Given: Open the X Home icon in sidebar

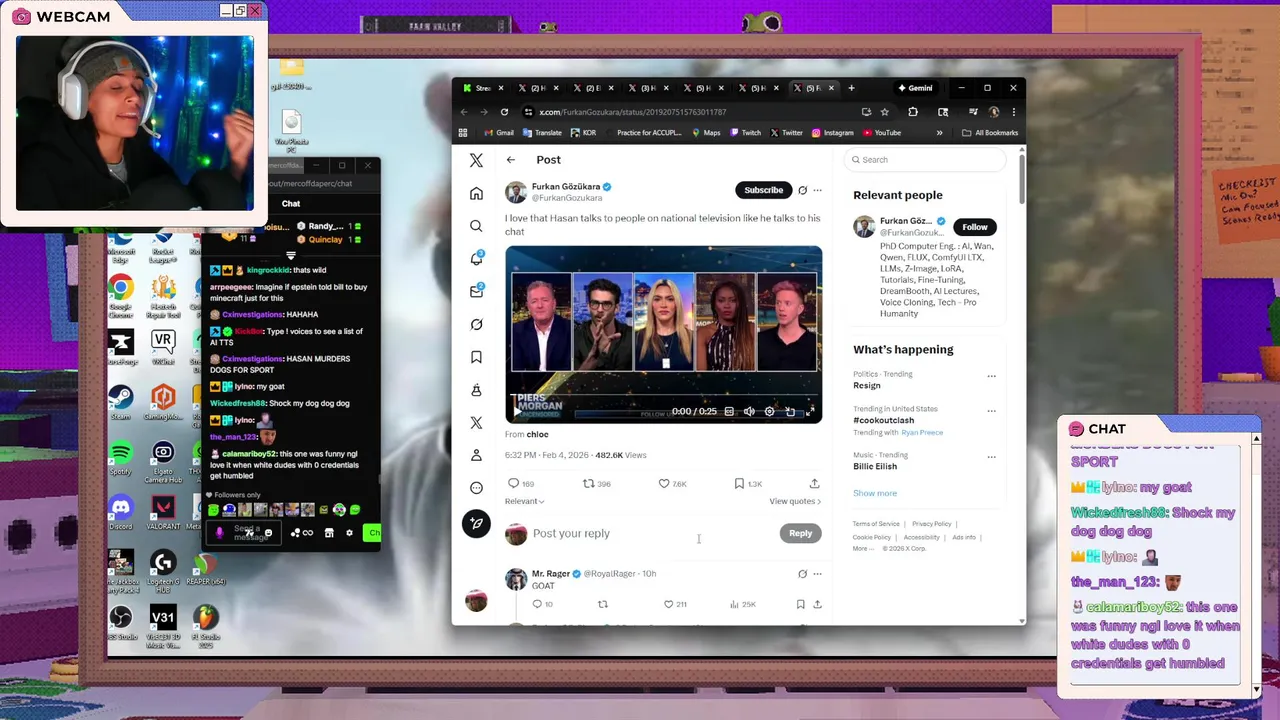Looking at the screenshot, I should coord(476,193).
